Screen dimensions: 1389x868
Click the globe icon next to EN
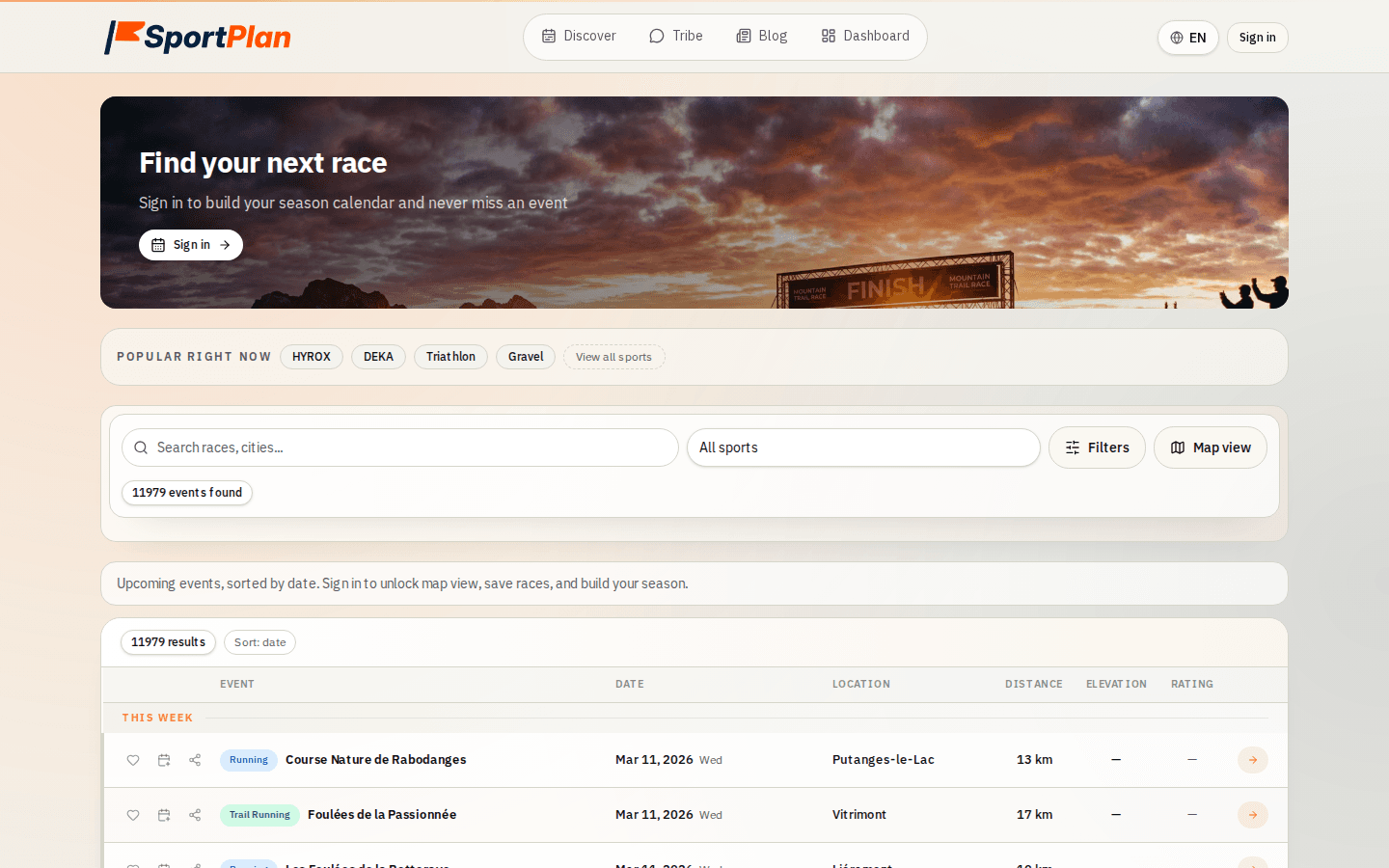[x=1176, y=38]
